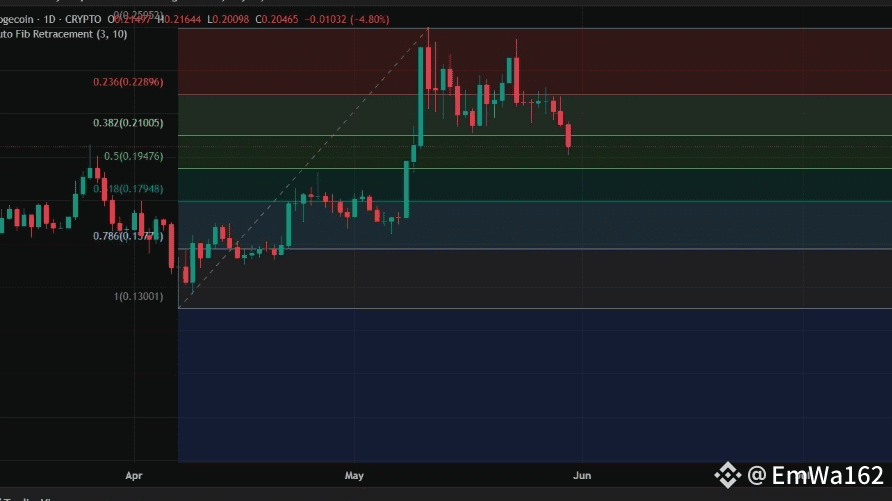This screenshot has width=892, height=501.
Task: Select the 0.236(0.22896) Fibonacci level label
Action: pyautogui.click(x=128, y=82)
